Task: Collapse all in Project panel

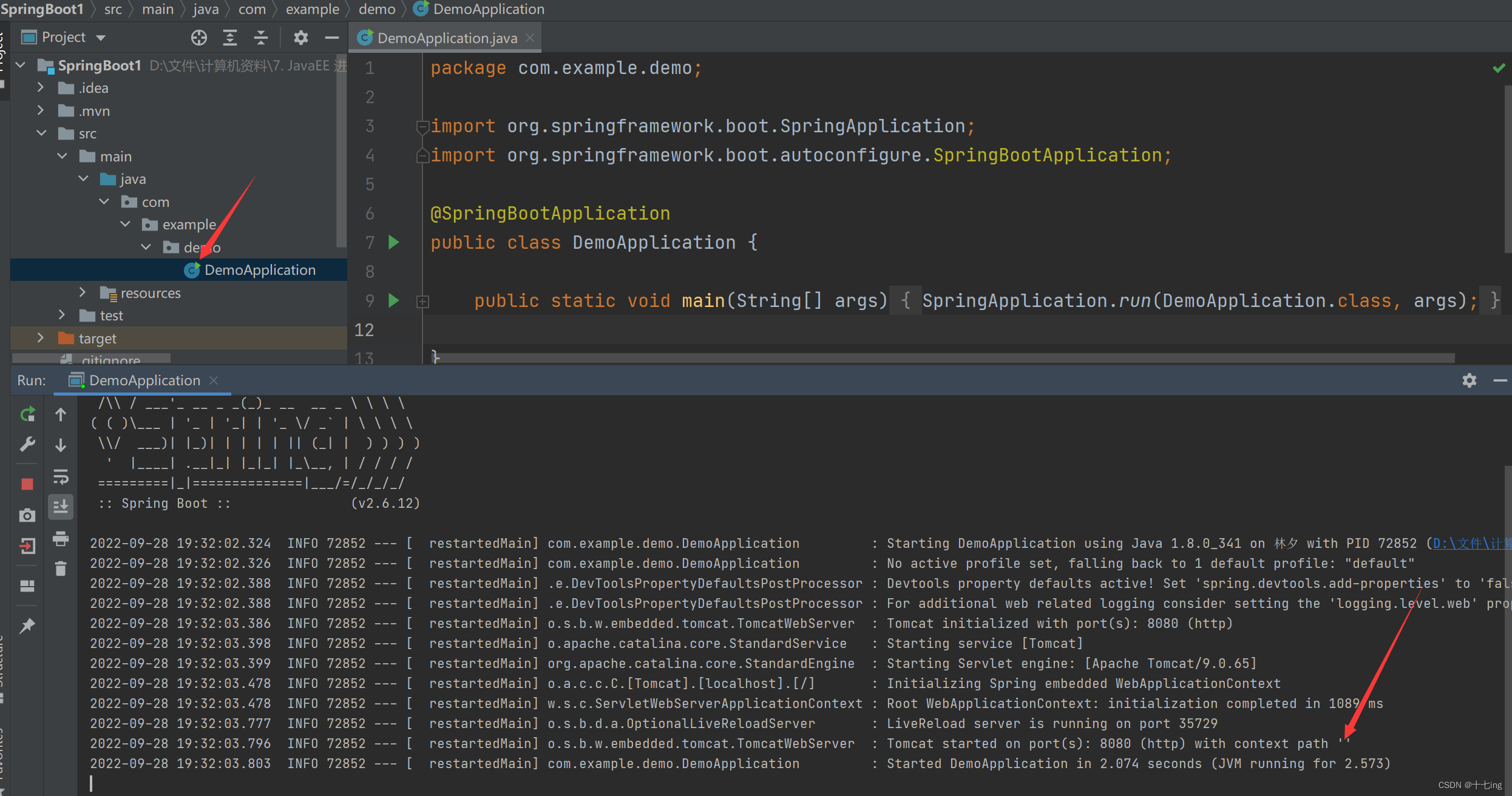Action: [261, 38]
